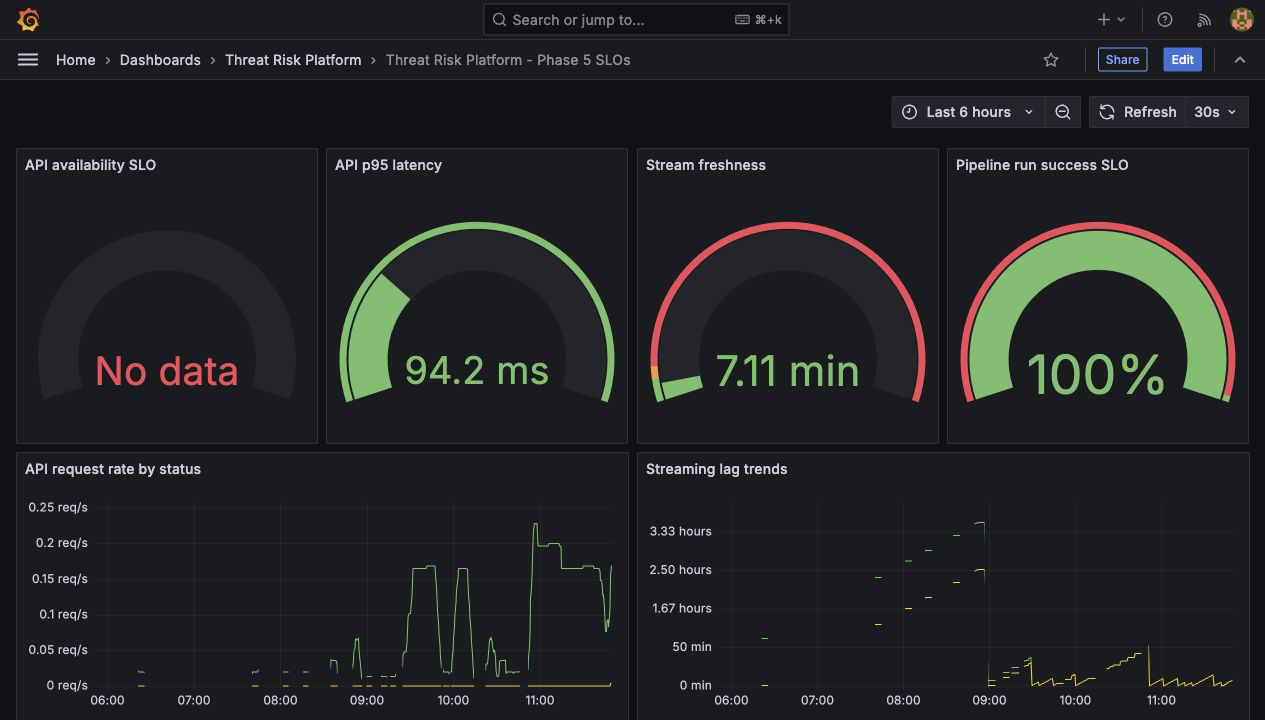The image size is (1265, 720).
Task: Click the 0.15 req/s axis label
Action: click(x=58, y=579)
